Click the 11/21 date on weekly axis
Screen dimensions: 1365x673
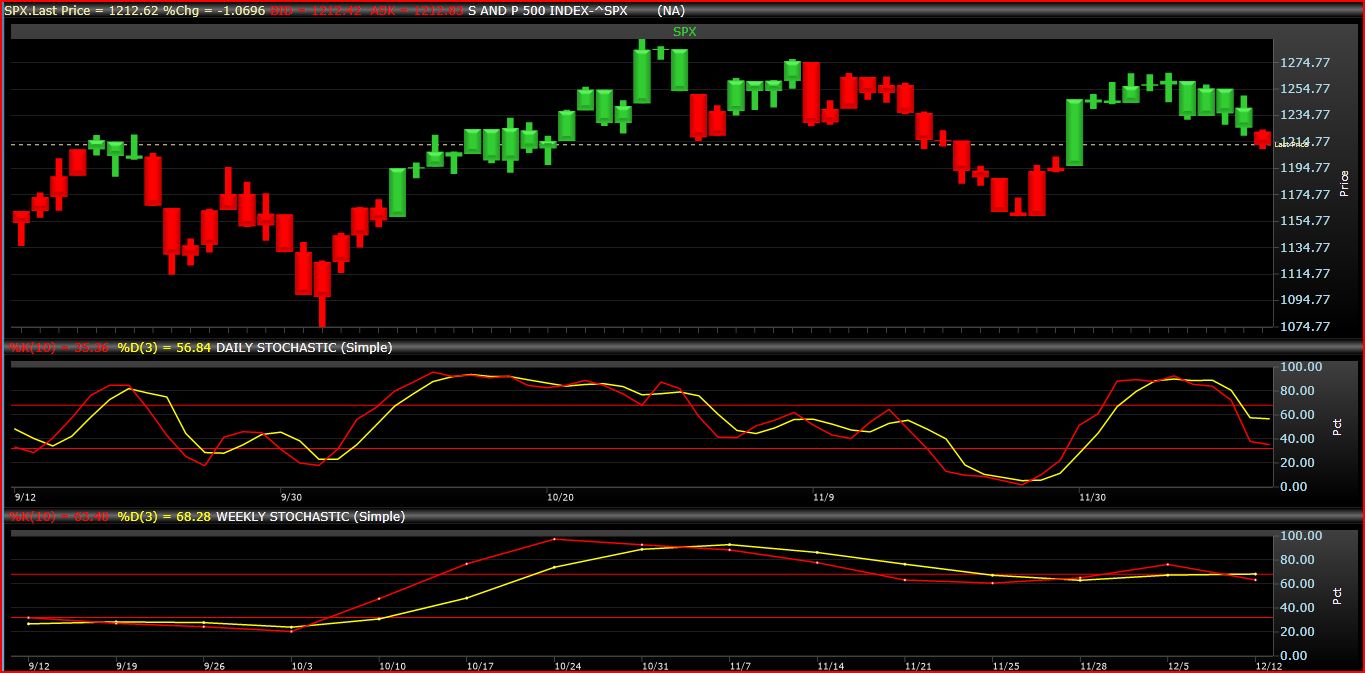click(917, 666)
